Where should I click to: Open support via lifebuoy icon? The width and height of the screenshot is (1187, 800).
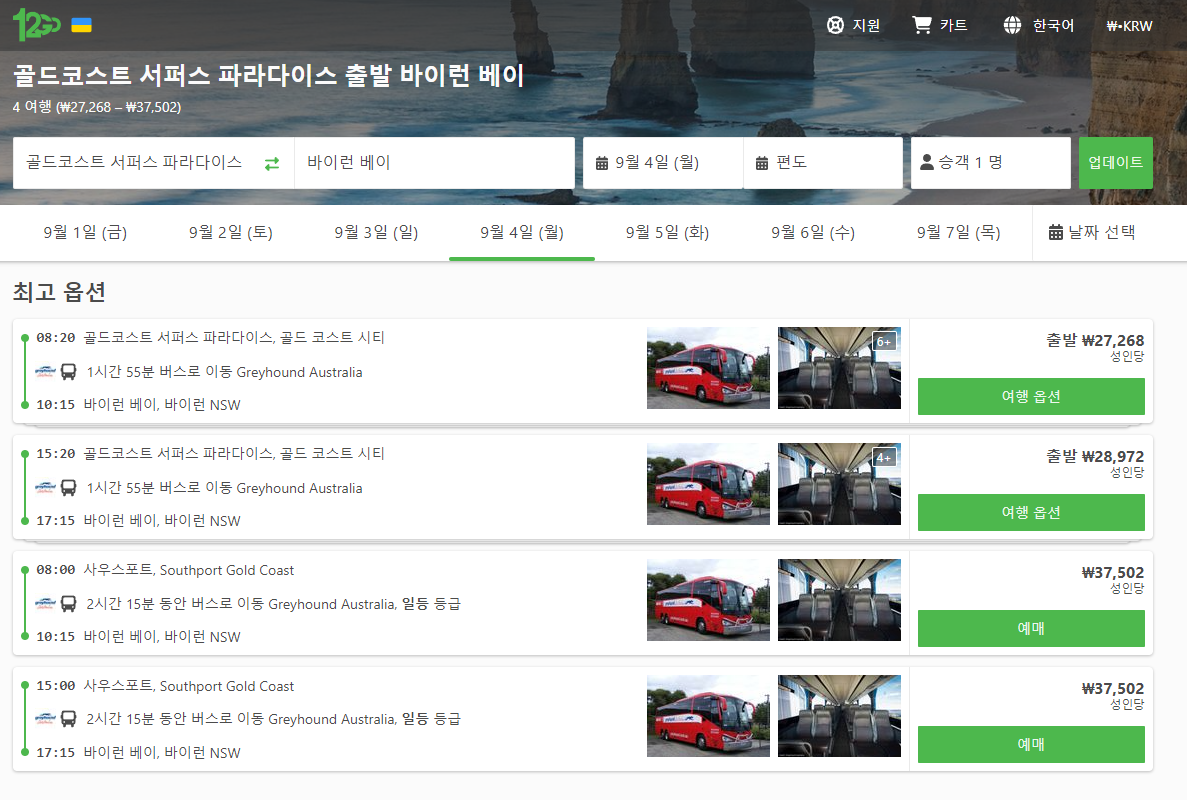pyautogui.click(x=835, y=25)
